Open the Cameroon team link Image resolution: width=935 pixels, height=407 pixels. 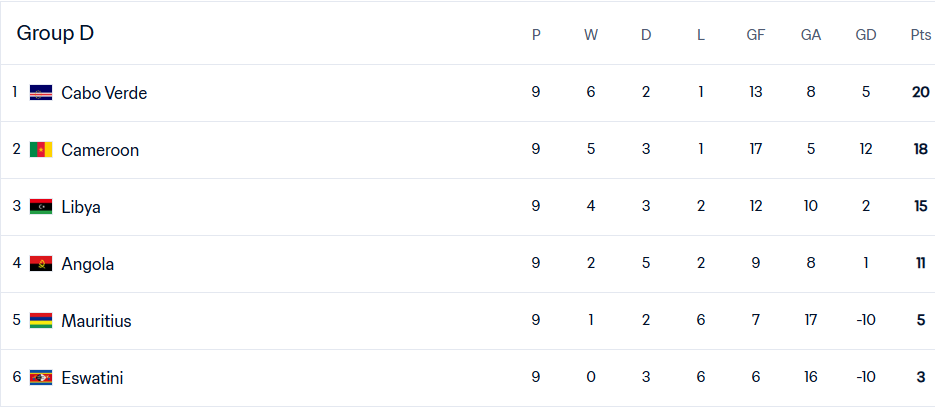pyautogui.click(x=100, y=150)
